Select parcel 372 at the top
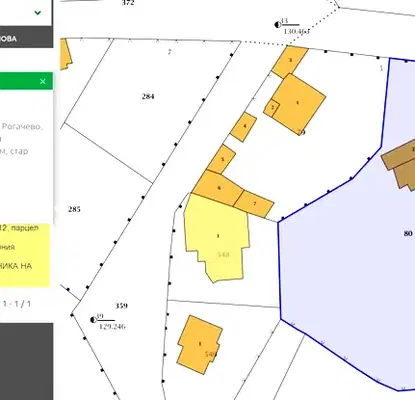Image resolution: width=415 pixels, height=400 pixels. point(128,3)
